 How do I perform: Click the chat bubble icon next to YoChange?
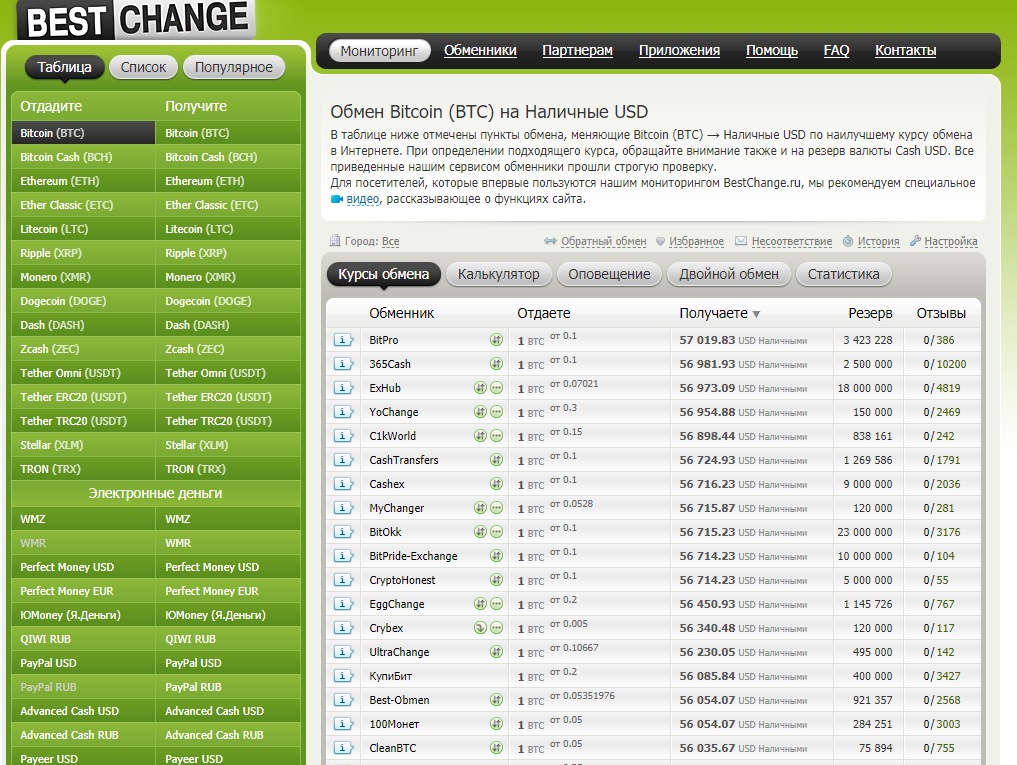496,412
